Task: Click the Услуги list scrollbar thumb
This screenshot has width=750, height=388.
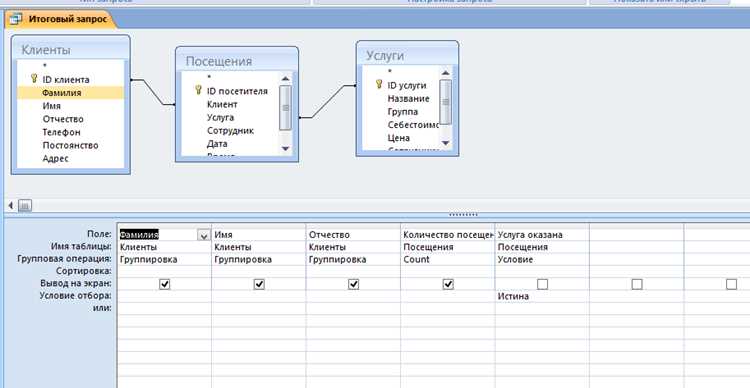Action: pos(445,101)
